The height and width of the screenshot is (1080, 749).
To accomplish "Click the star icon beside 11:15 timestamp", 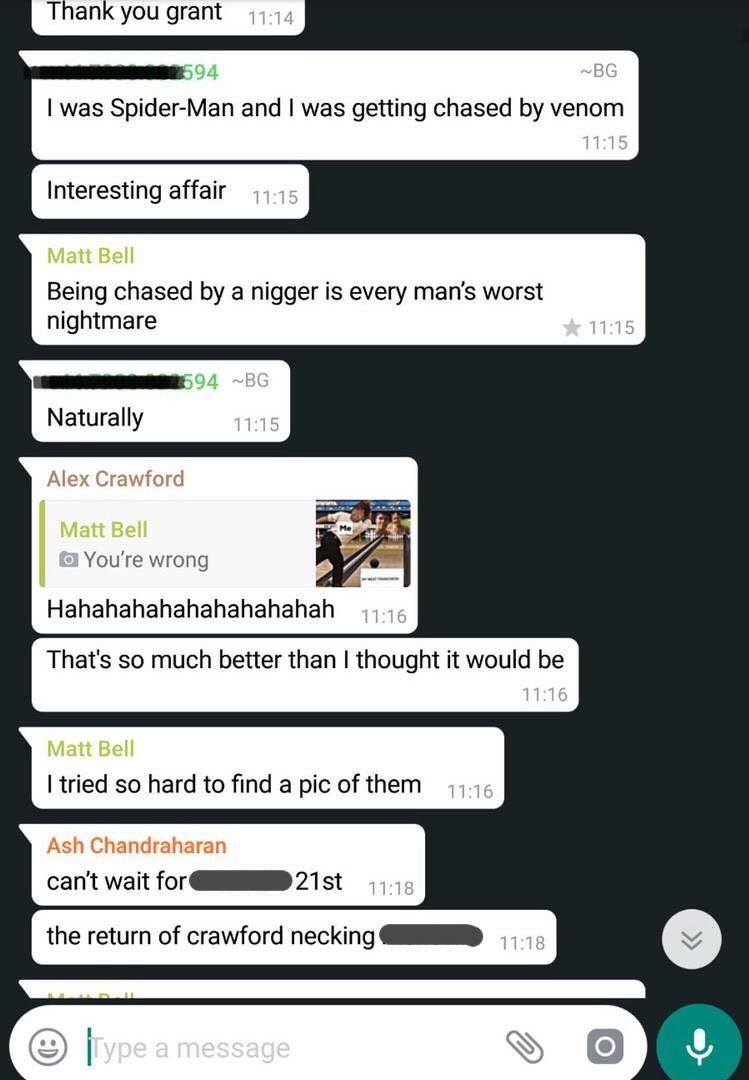I will 571,327.
